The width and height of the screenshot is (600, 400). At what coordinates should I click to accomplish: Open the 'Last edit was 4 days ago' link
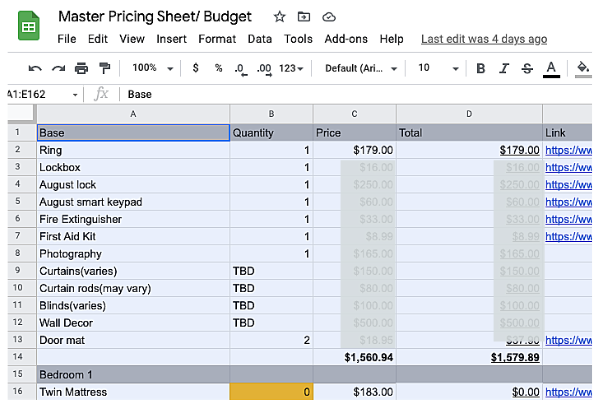click(484, 39)
